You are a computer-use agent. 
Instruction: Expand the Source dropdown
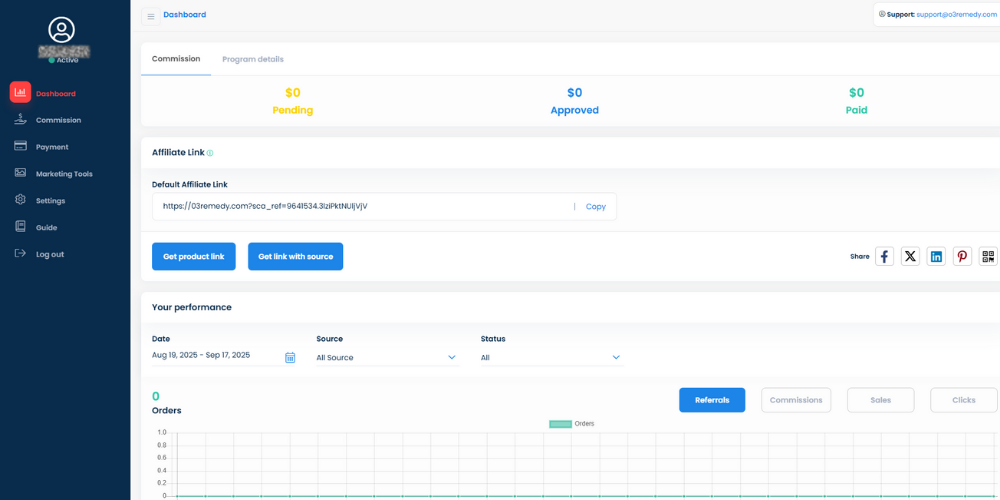(x=387, y=357)
